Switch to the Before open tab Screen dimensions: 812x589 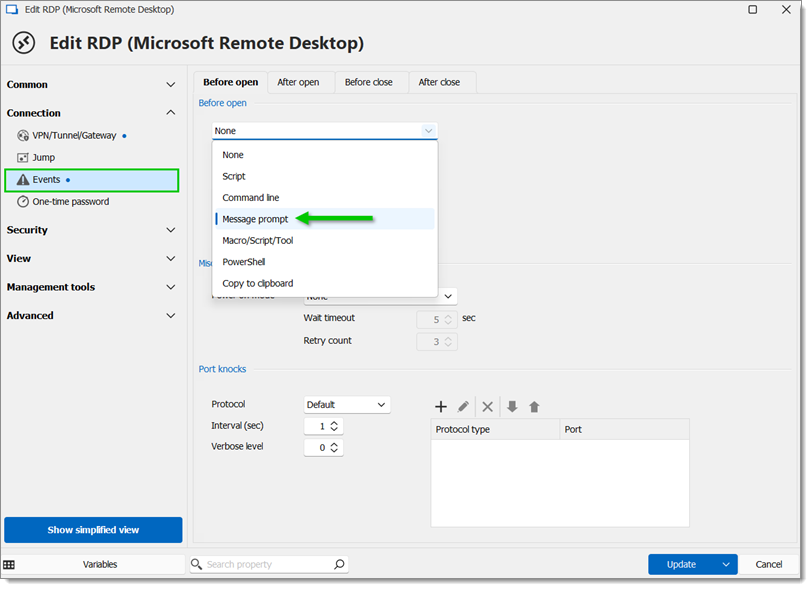(x=230, y=82)
